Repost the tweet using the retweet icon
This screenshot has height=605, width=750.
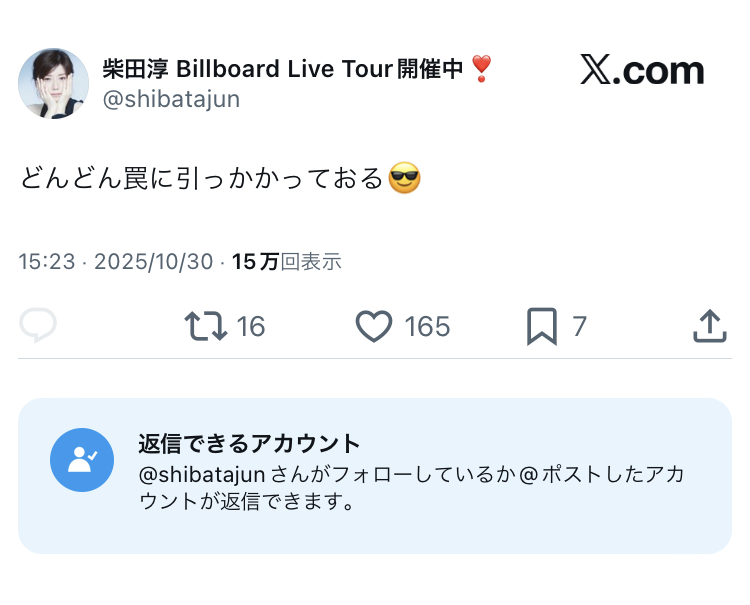(x=206, y=326)
